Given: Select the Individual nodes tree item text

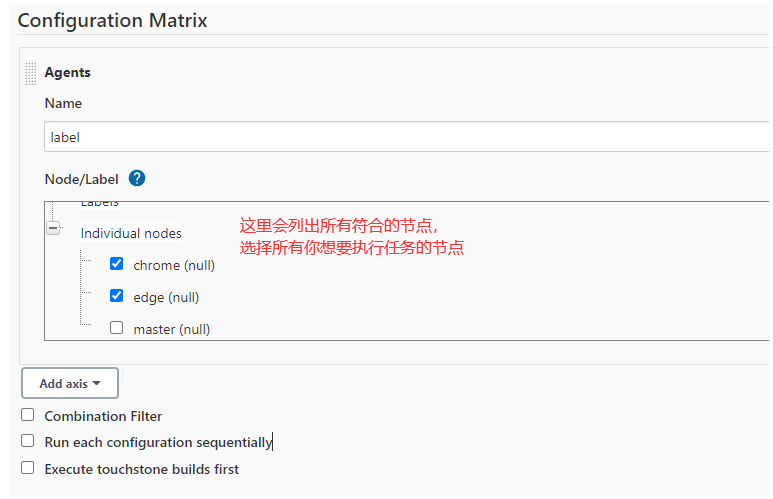Looking at the screenshot, I should click(131, 233).
